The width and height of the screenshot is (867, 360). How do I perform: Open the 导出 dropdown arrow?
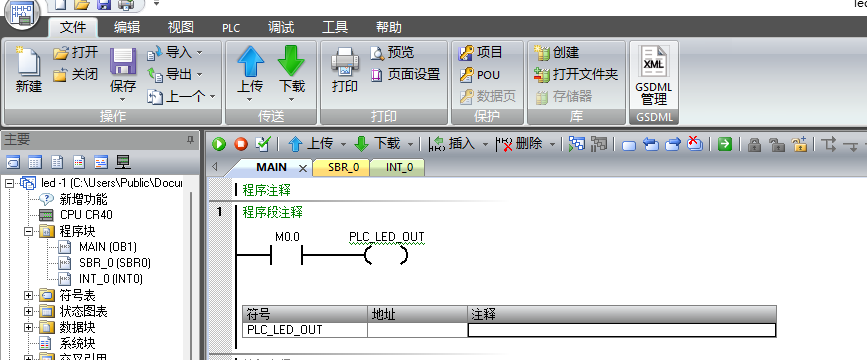pyautogui.click(x=200, y=75)
